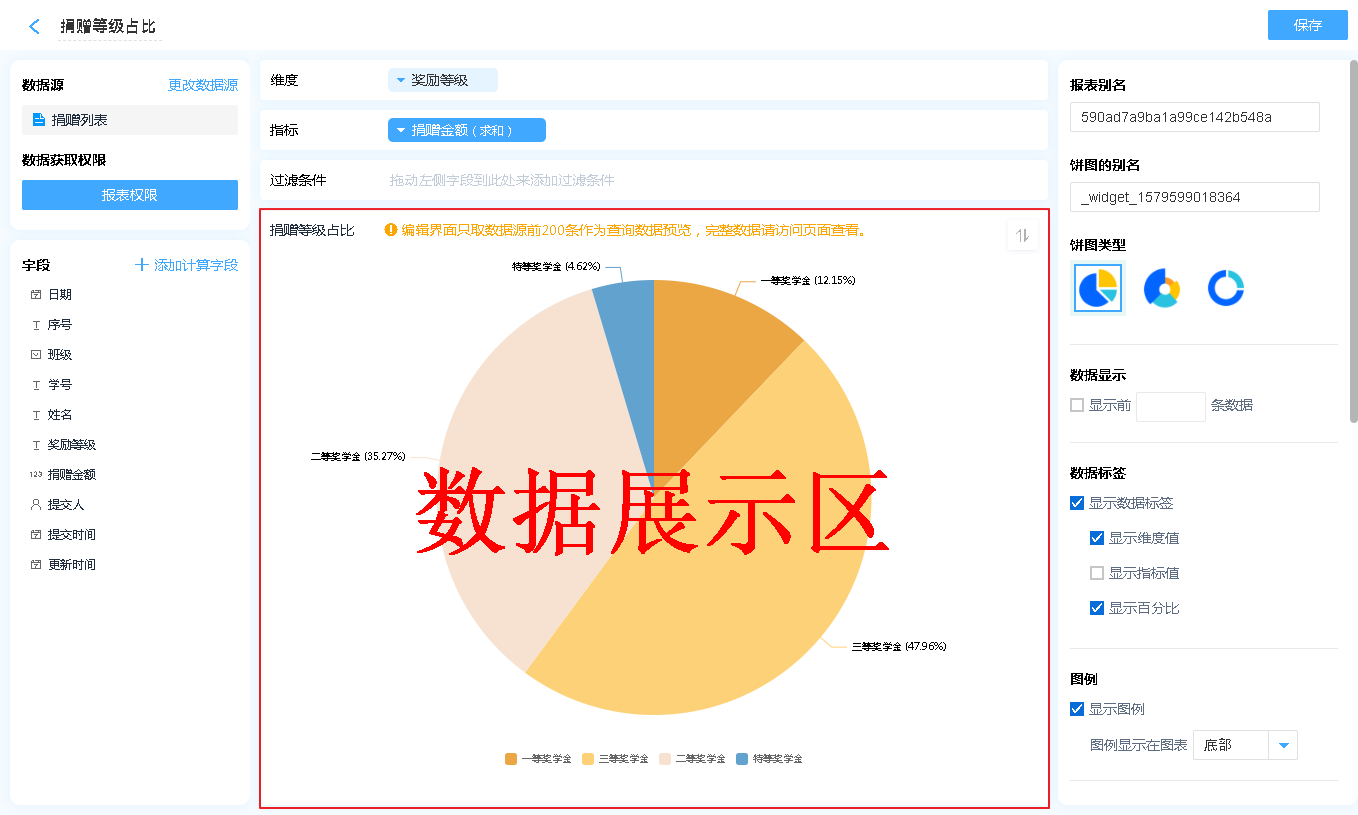This screenshot has height=815, width=1358.
Task: Select the rose pie chart type icon
Action: 1161,289
